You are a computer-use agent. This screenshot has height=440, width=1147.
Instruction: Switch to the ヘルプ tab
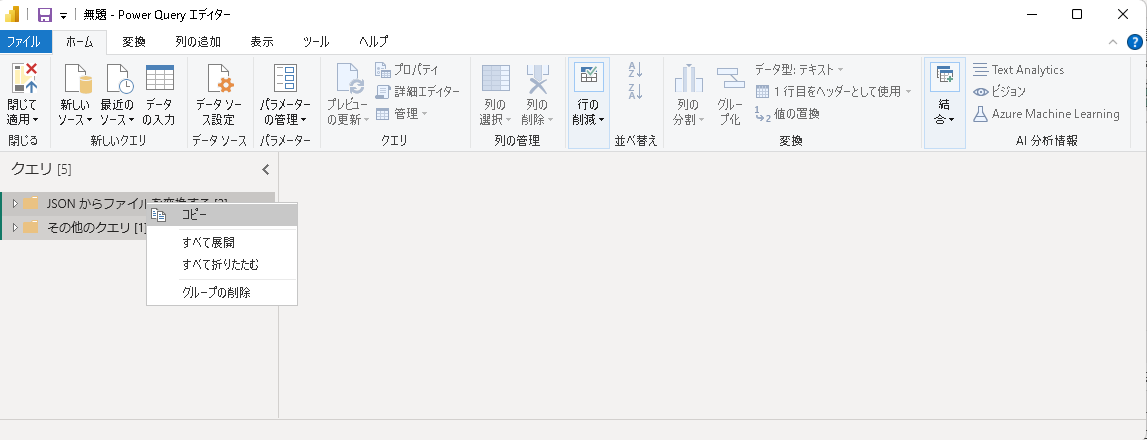373,42
